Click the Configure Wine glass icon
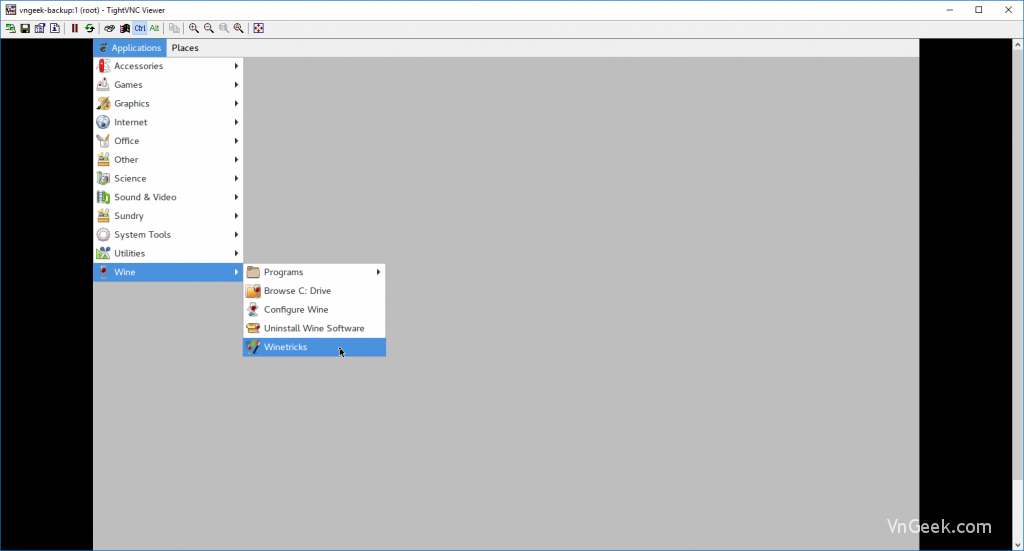1024x551 pixels. click(x=253, y=309)
